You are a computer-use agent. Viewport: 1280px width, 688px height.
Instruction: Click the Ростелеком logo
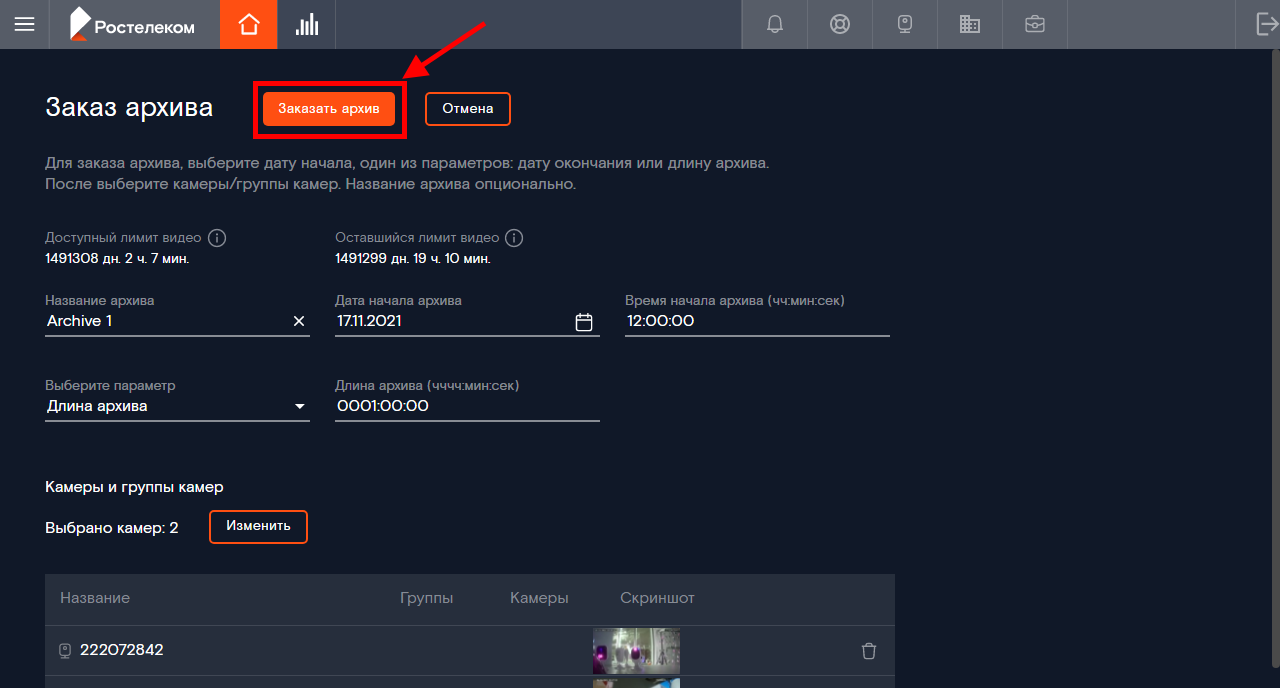point(132,24)
